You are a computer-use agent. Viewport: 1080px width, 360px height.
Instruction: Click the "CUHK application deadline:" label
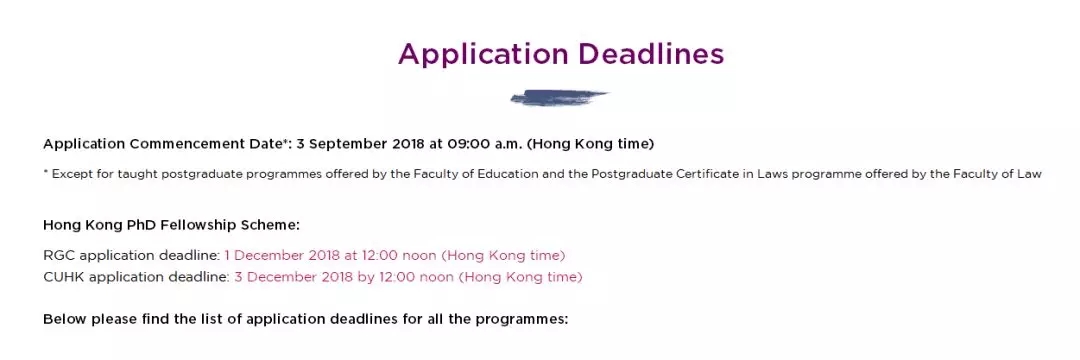(136, 277)
